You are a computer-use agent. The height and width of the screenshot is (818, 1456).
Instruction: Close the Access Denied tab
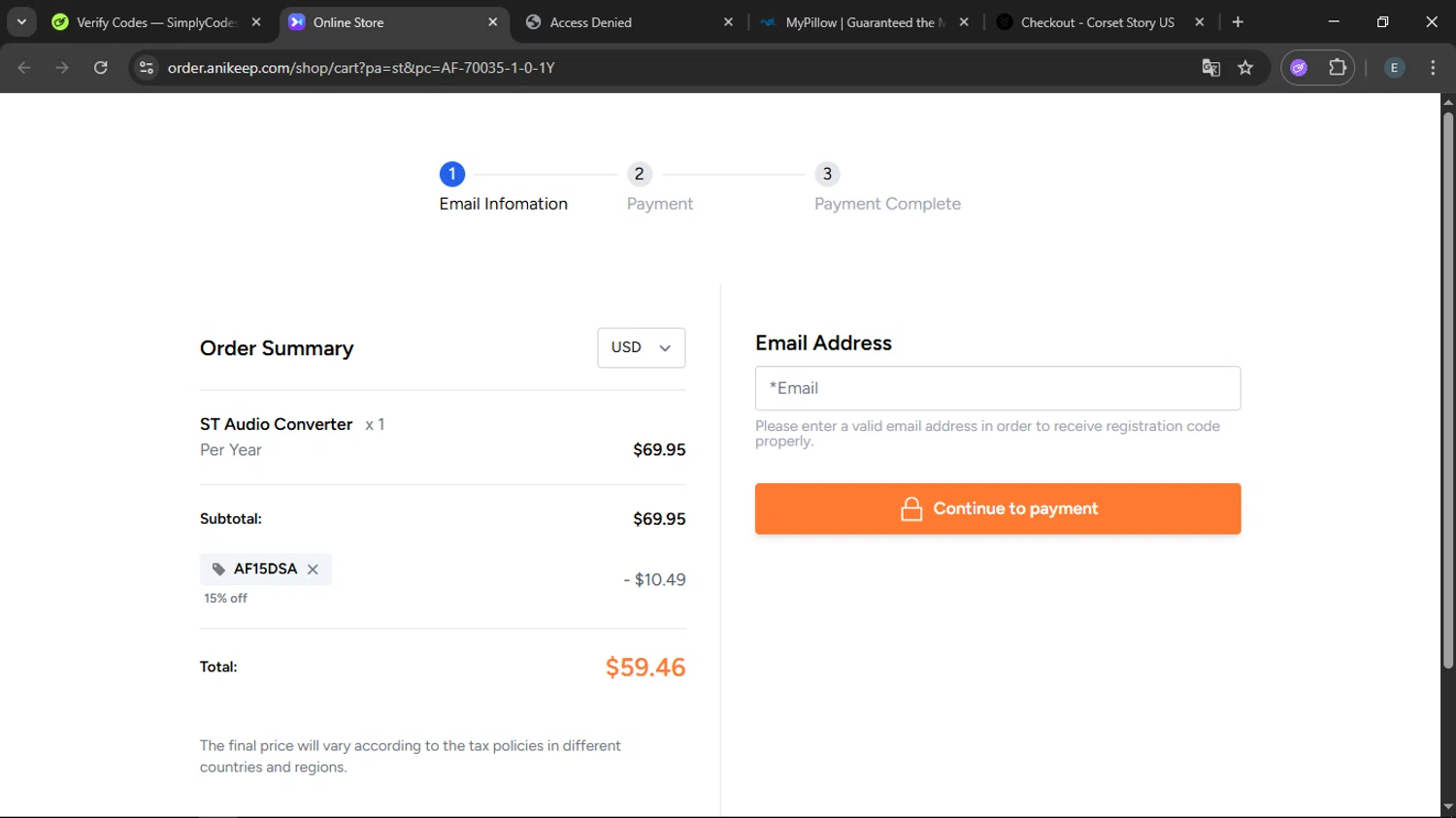(x=729, y=22)
